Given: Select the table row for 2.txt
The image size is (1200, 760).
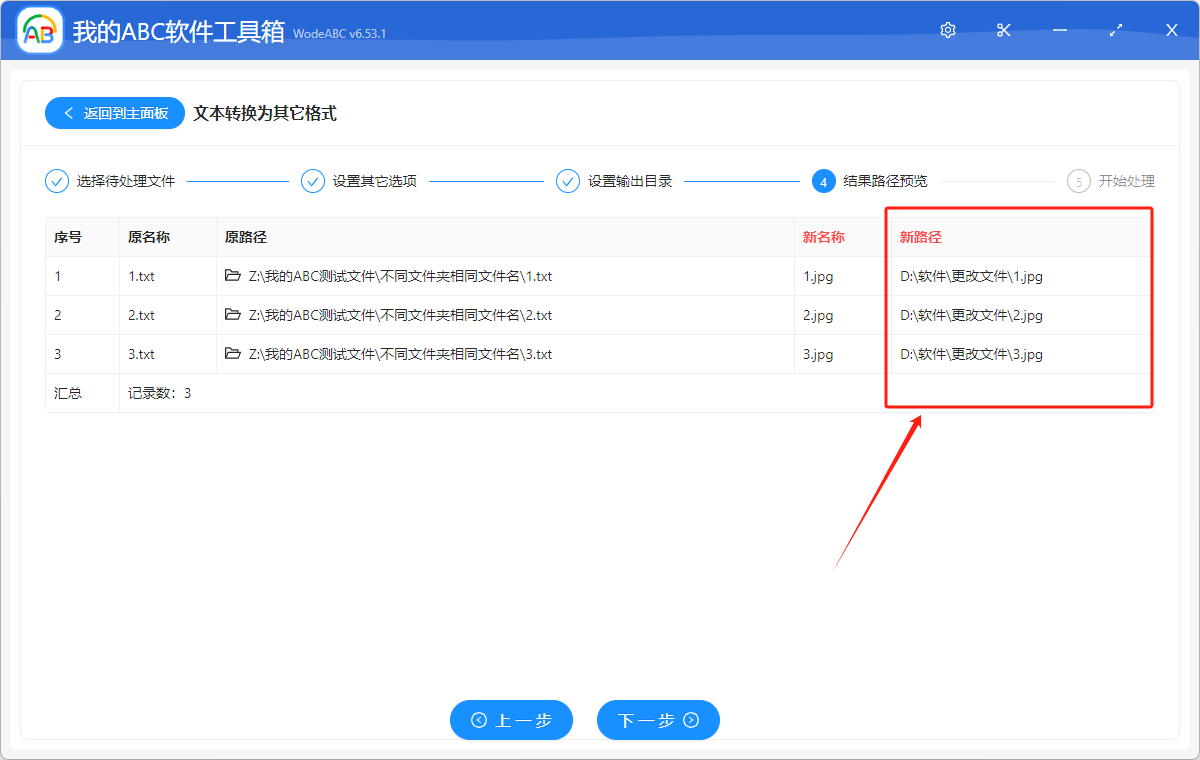Looking at the screenshot, I should (x=500, y=315).
